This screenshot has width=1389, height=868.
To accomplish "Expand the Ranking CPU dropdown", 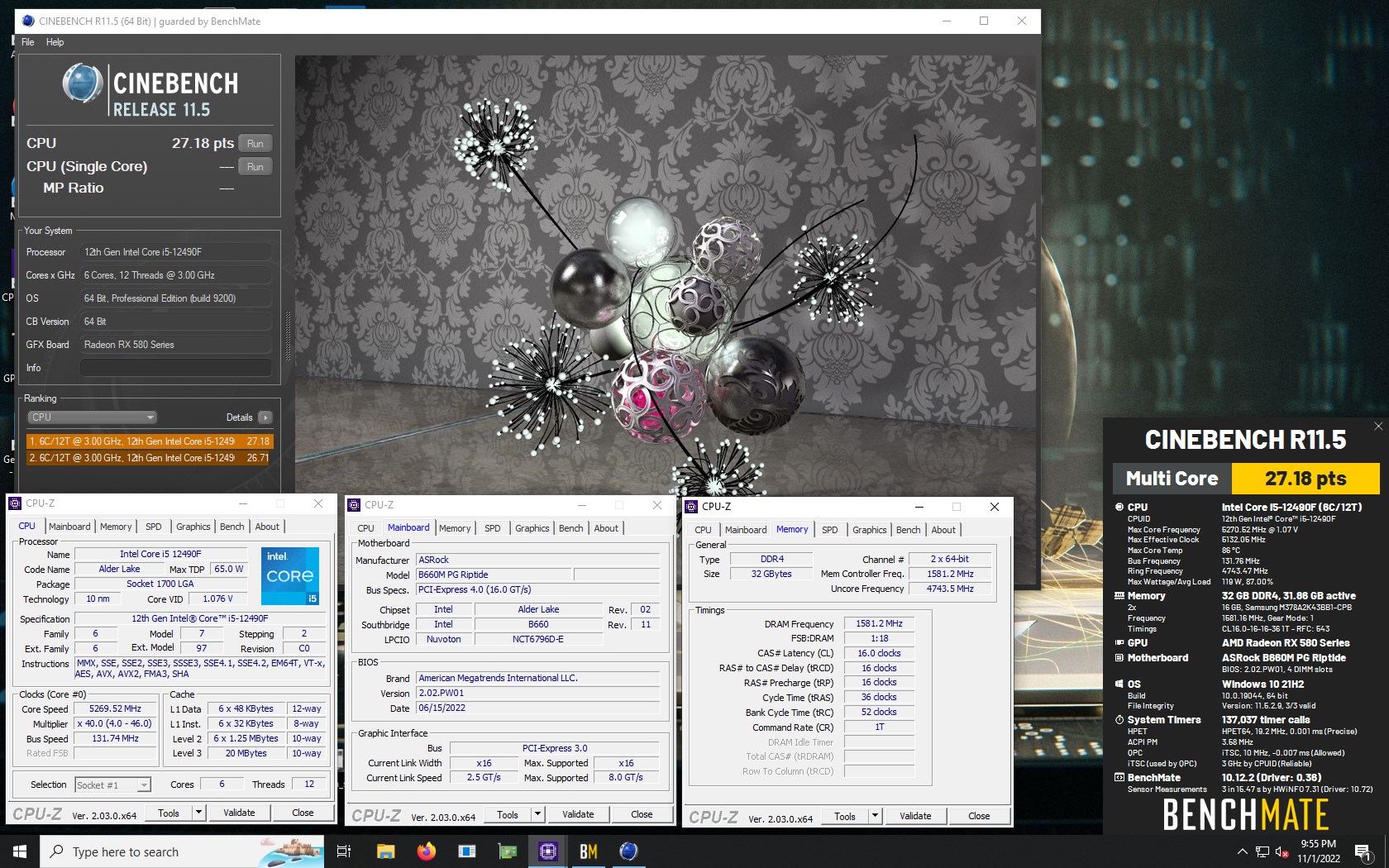I will click(92, 417).
